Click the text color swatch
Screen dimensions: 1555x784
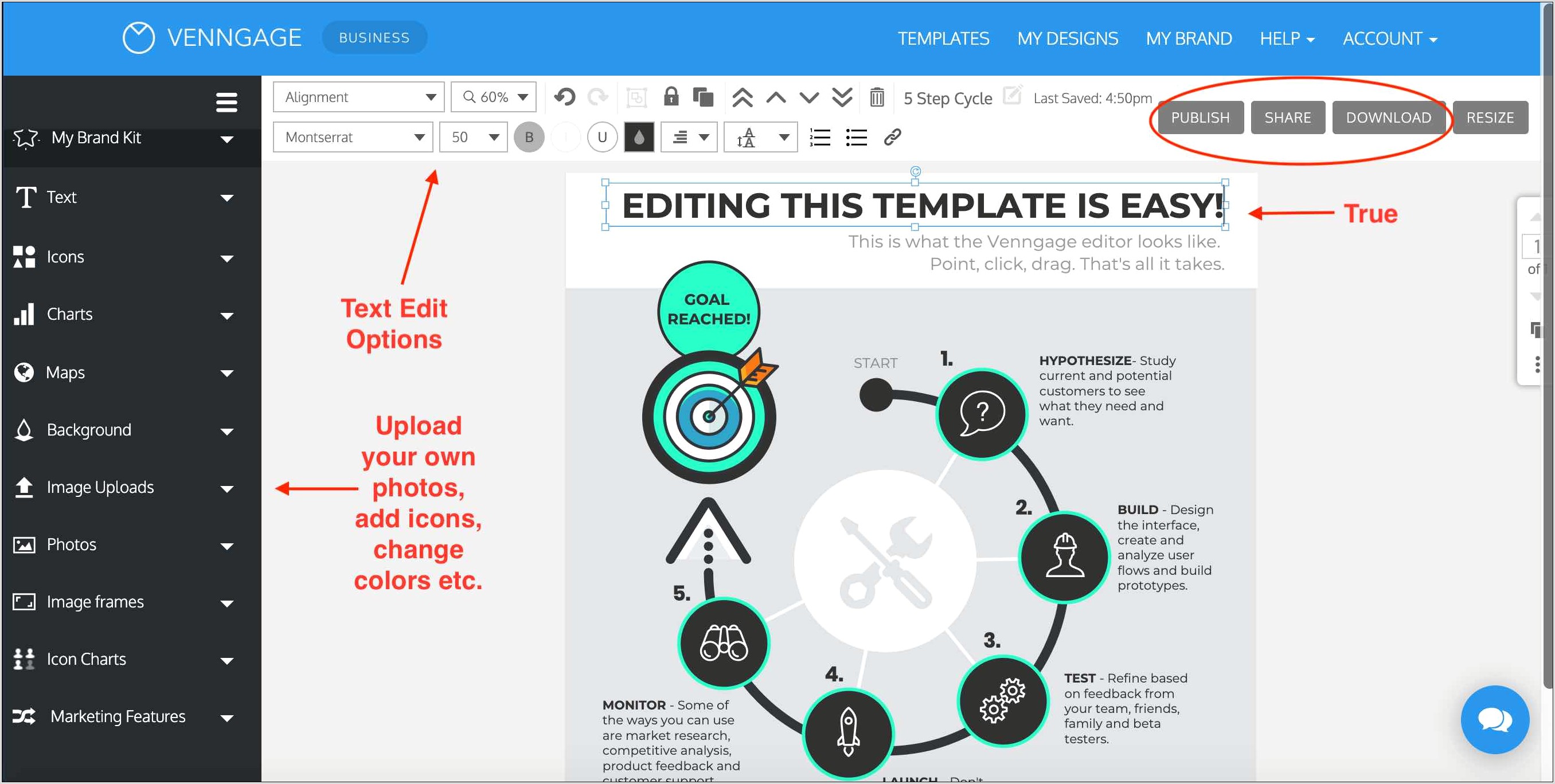[x=639, y=137]
